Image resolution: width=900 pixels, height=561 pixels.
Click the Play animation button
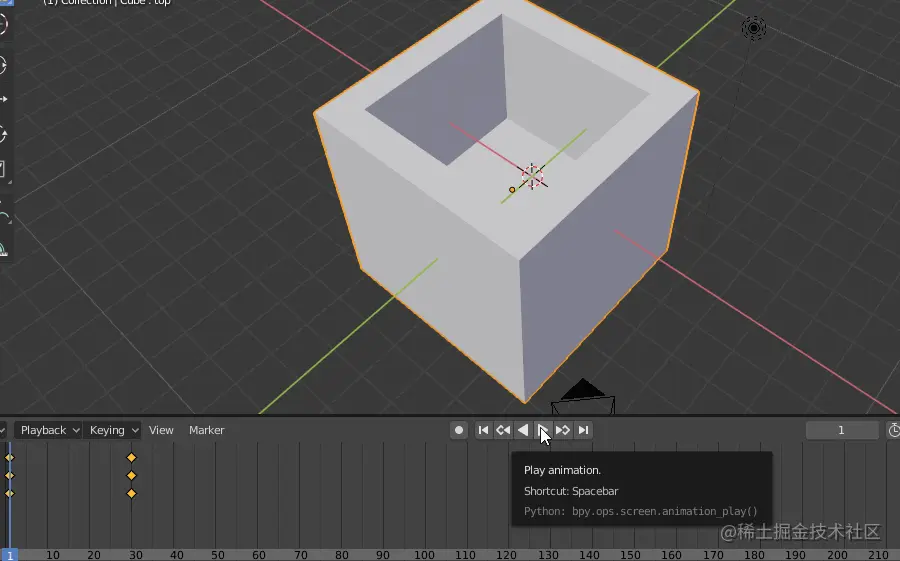click(x=542, y=430)
